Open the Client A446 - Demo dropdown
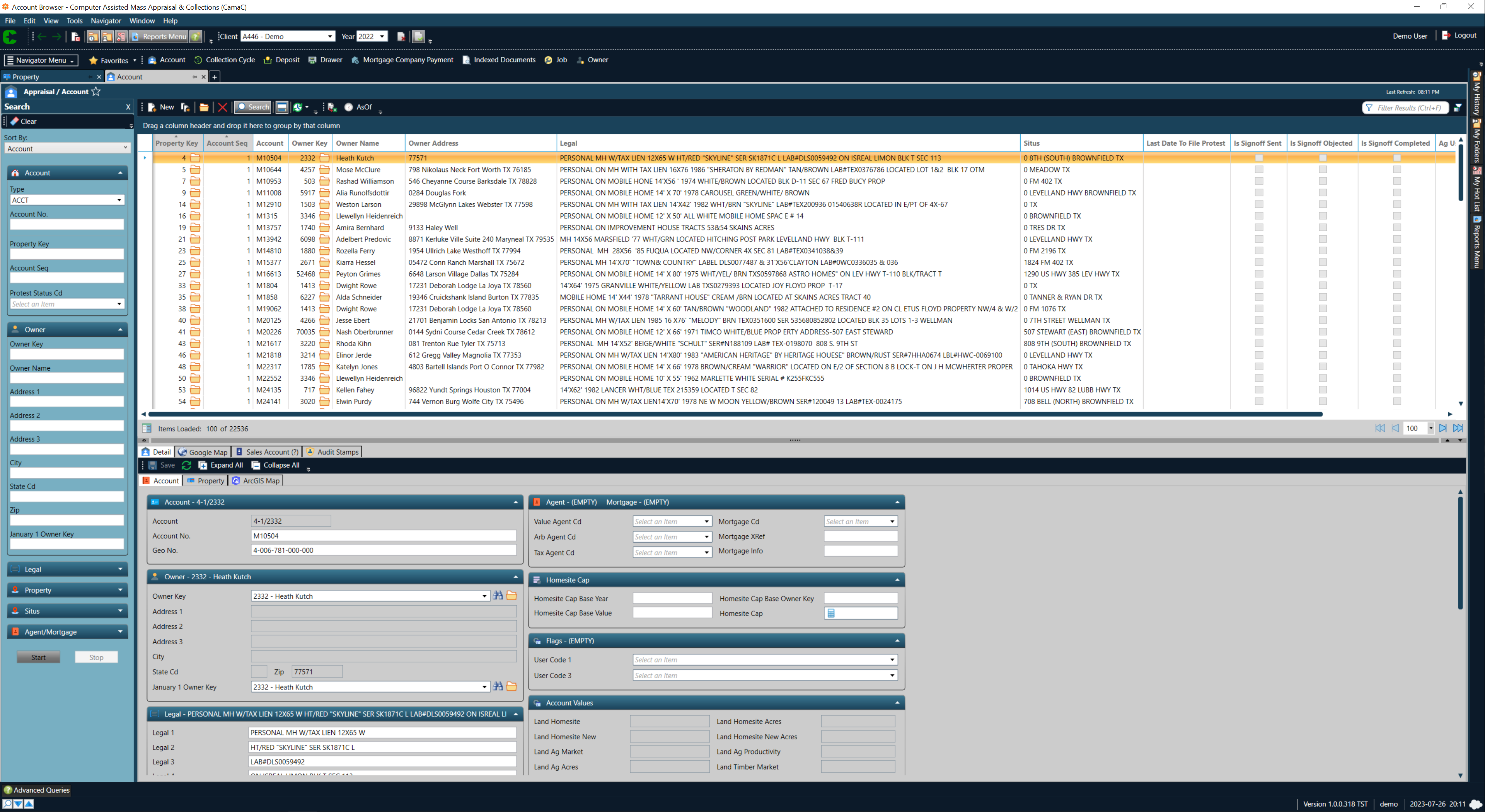Viewport: 1485px width, 812px height. pyautogui.click(x=330, y=36)
